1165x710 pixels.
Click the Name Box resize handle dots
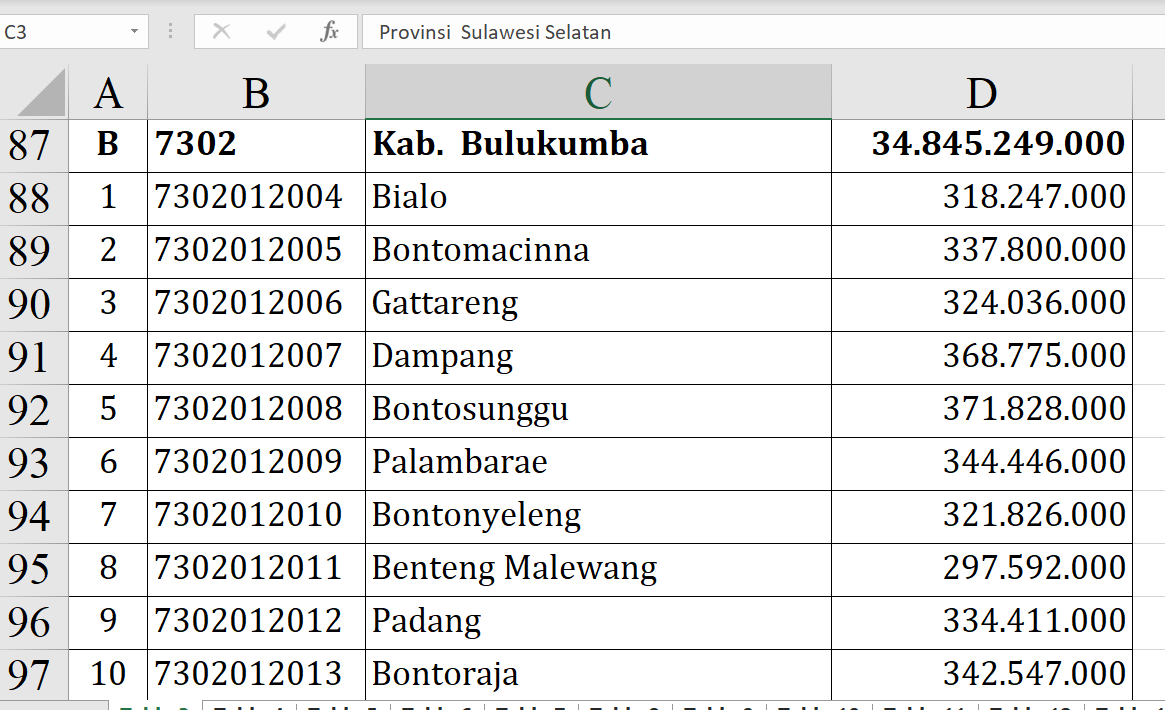click(x=171, y=32)
